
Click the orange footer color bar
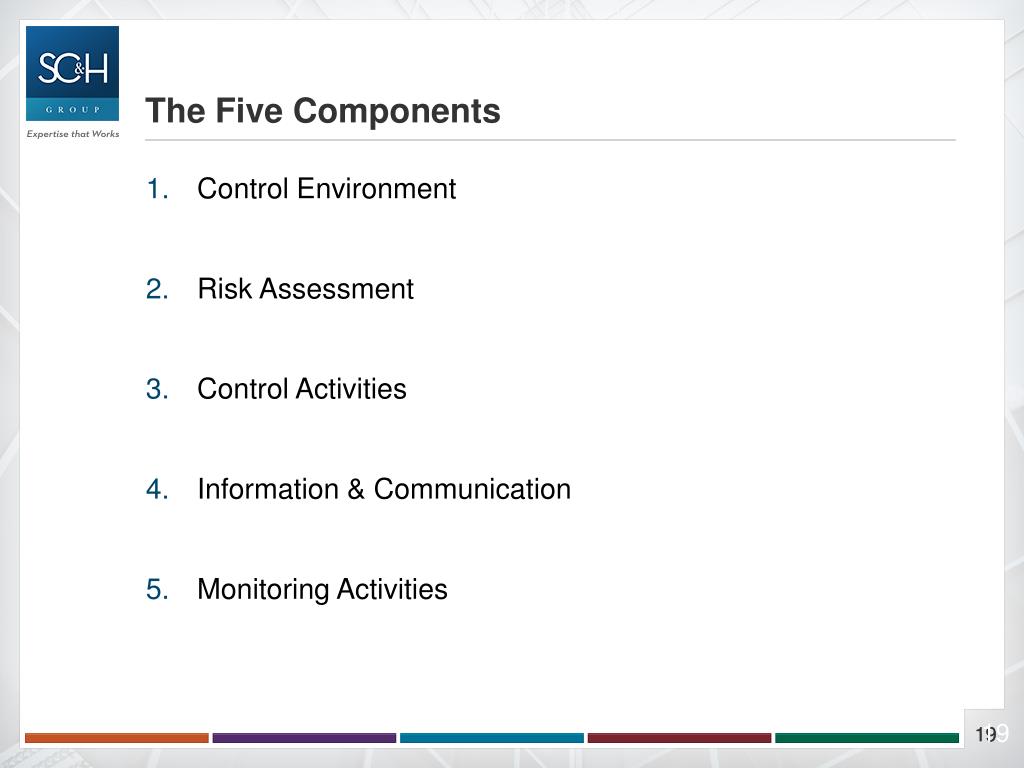click(117, 738)
